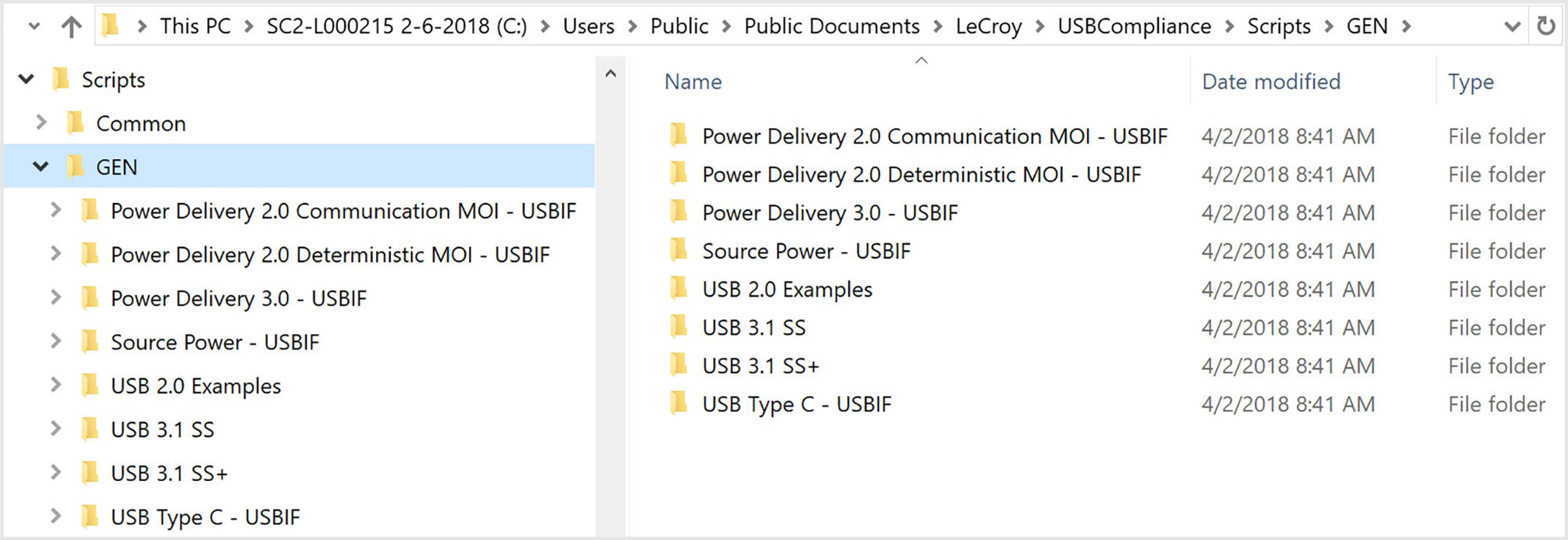
Task: Select the GEN breadcrumb segment
Action: click(x=1367, y=26)
